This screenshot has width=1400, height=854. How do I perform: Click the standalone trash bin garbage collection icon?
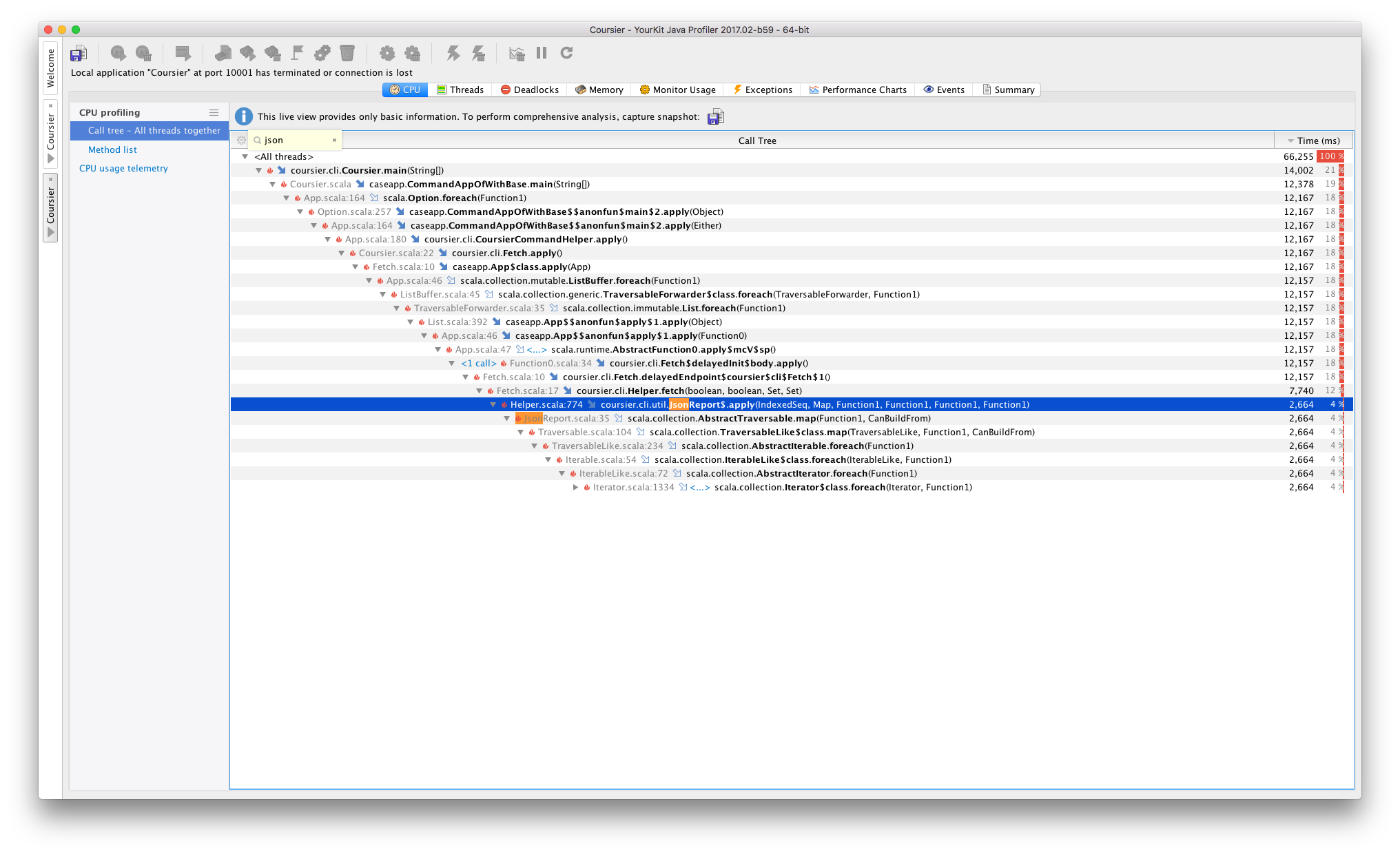coord(347,53)
